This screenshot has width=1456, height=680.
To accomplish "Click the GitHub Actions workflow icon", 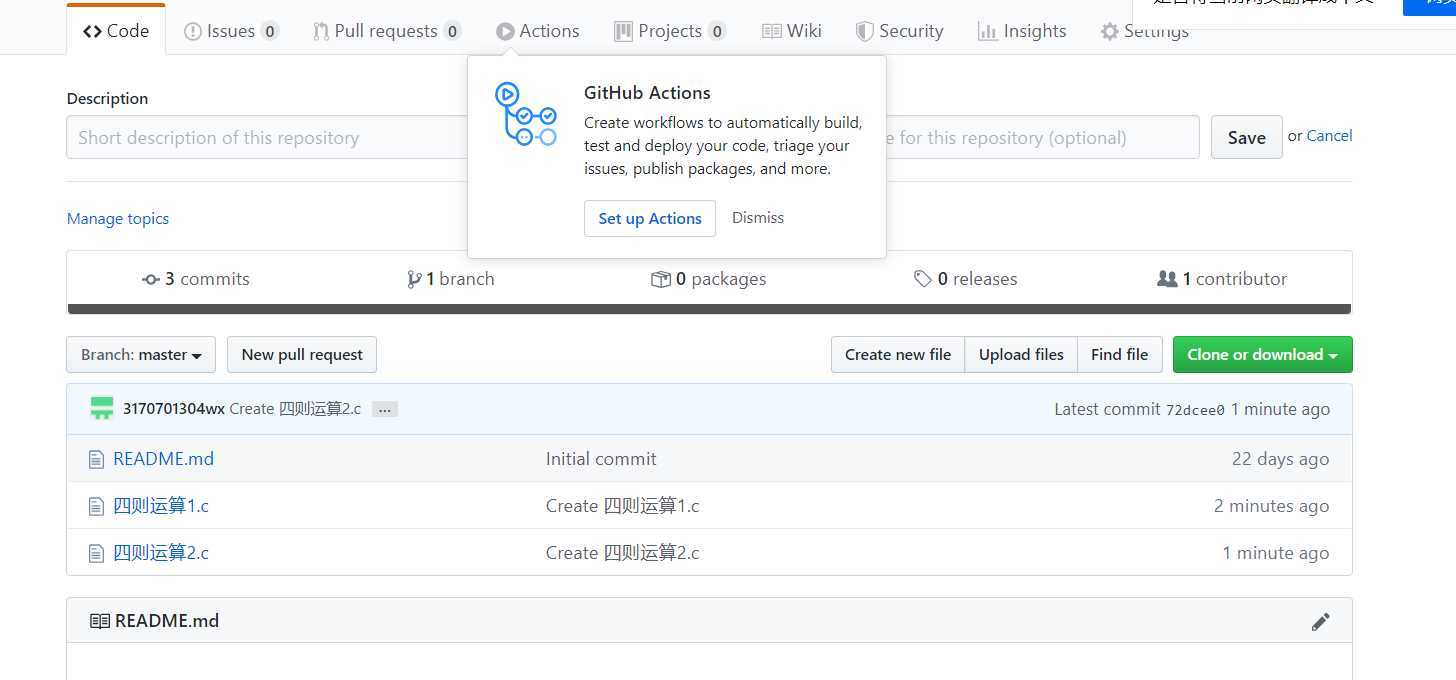I will (x=526, y=114).
